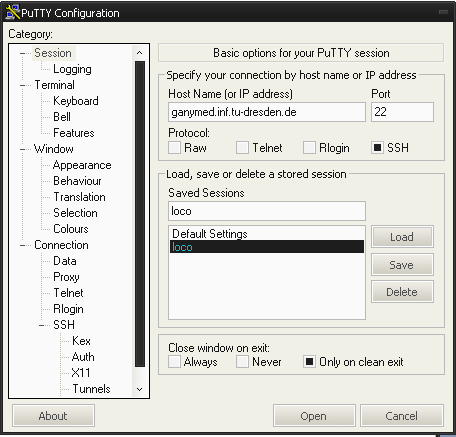Open the Terminal category
This screenshot has height=437, width=456.
[54, 85]
